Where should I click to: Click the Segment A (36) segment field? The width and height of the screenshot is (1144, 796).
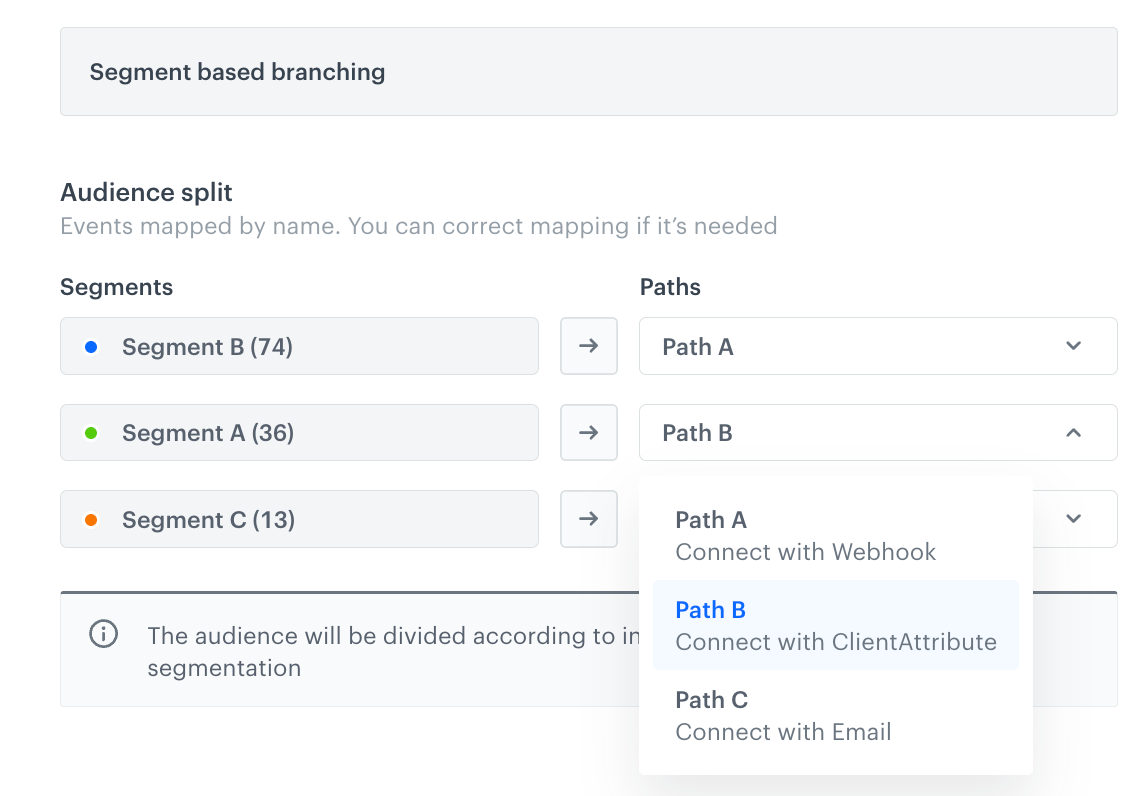click(x=299, y=432)
